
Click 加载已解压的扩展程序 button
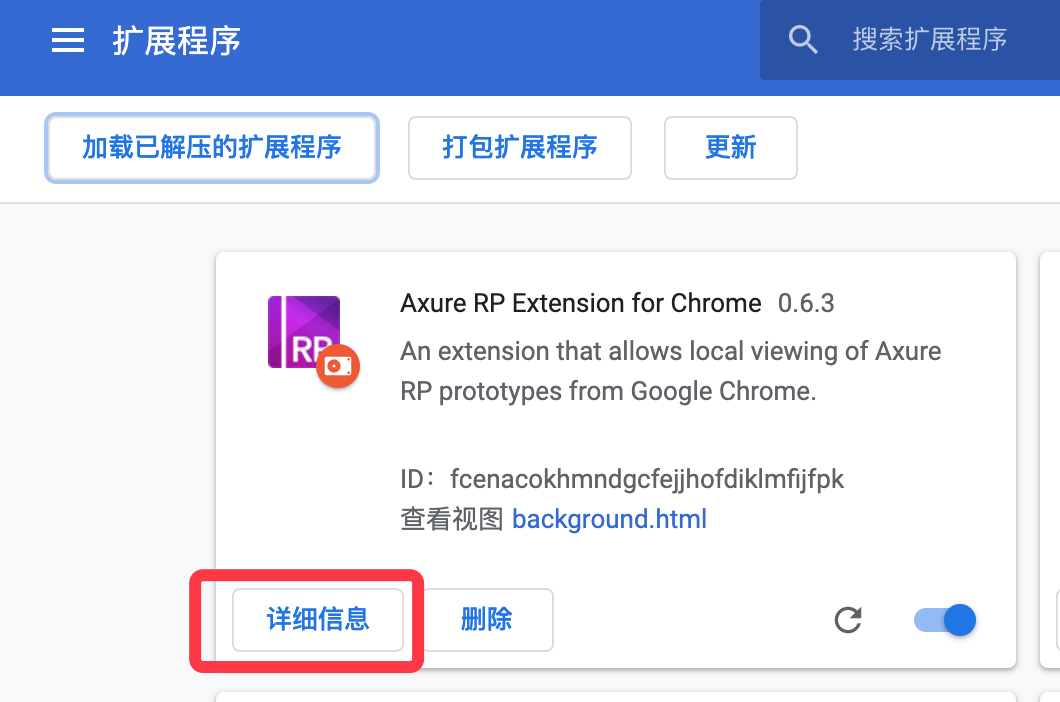point(212,147)
